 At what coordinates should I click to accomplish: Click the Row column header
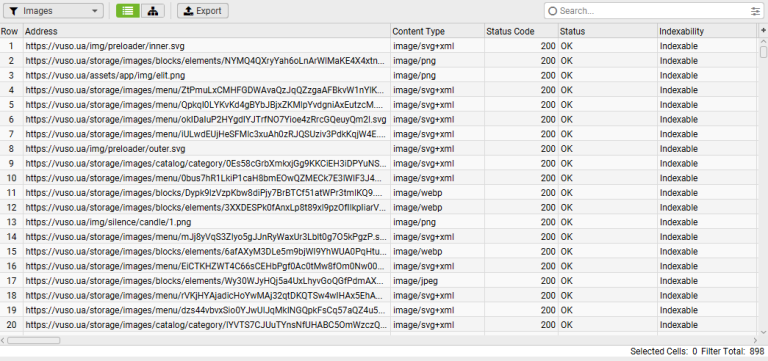11,31
